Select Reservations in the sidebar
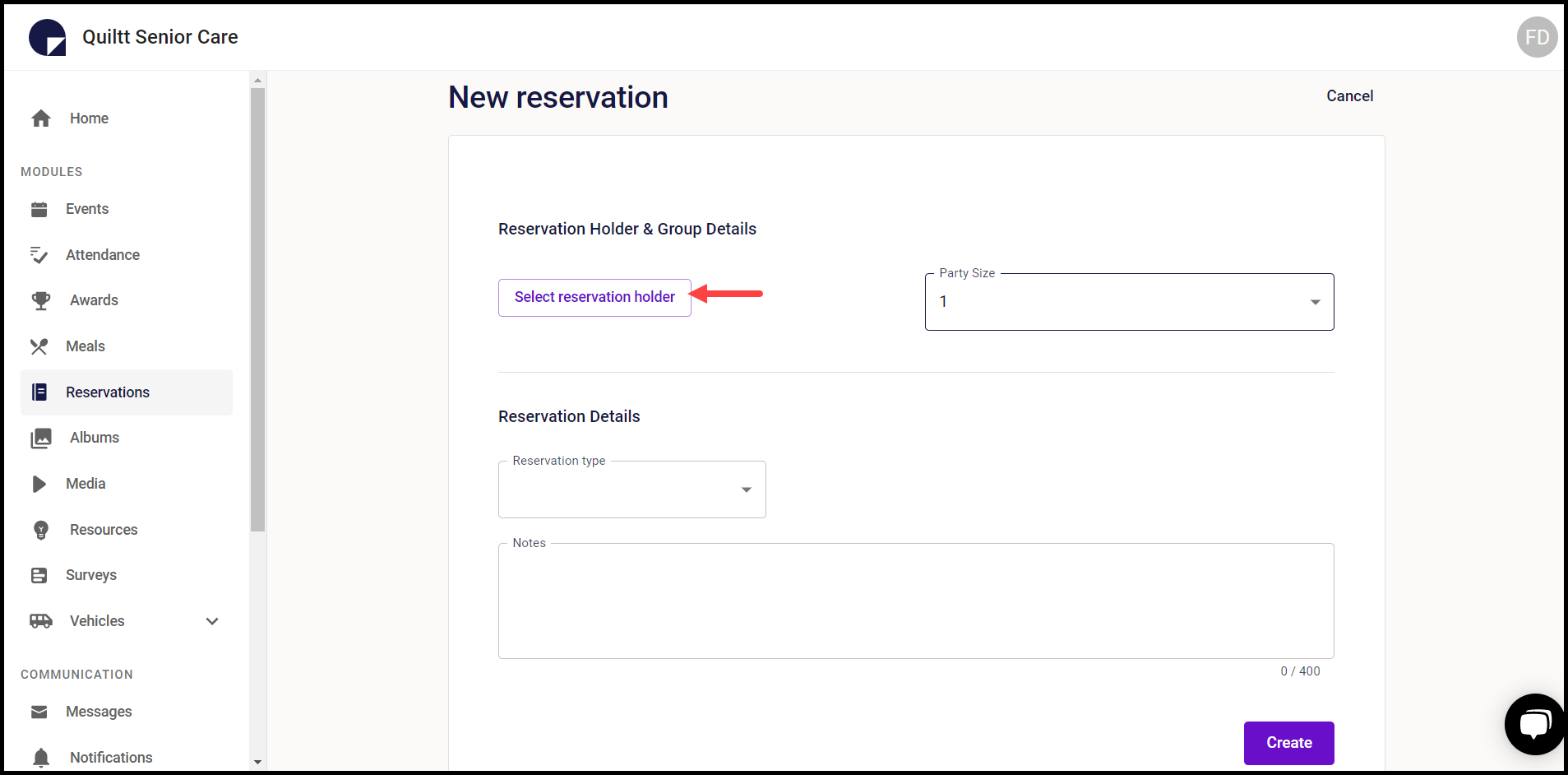Viewport: 1568px width, 775px height. [x=127, y=392]
